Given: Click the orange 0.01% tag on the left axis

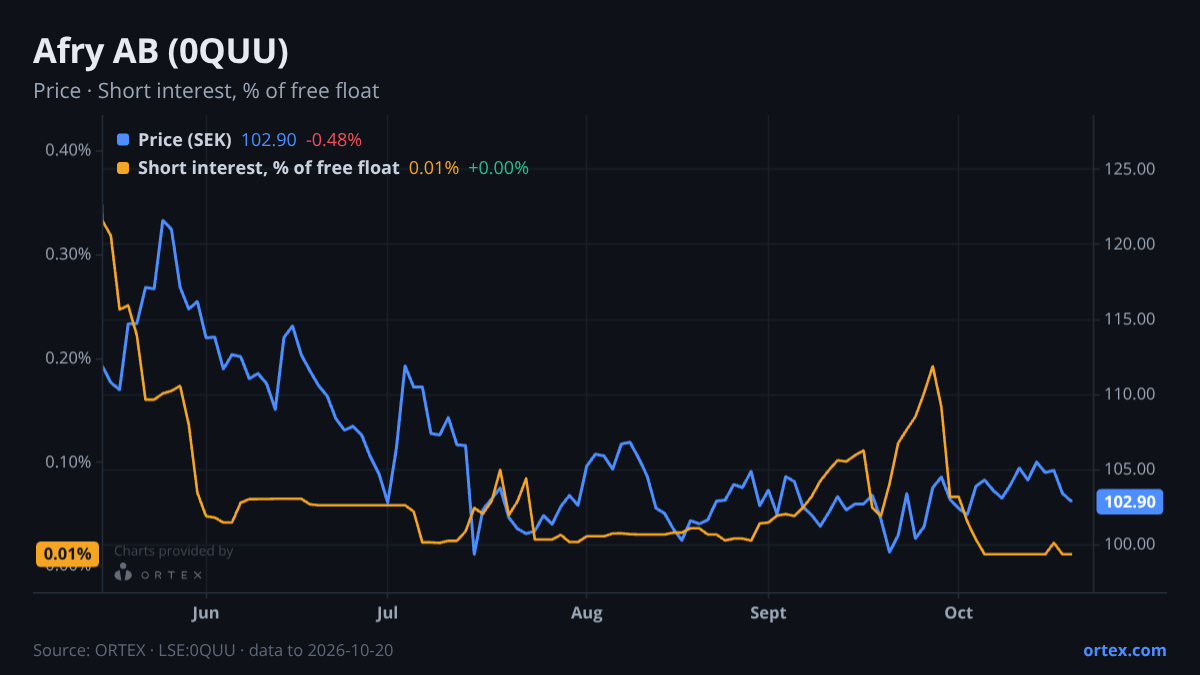Looking at the screenshot, I should pyautogui.click(x=68, y=554).
